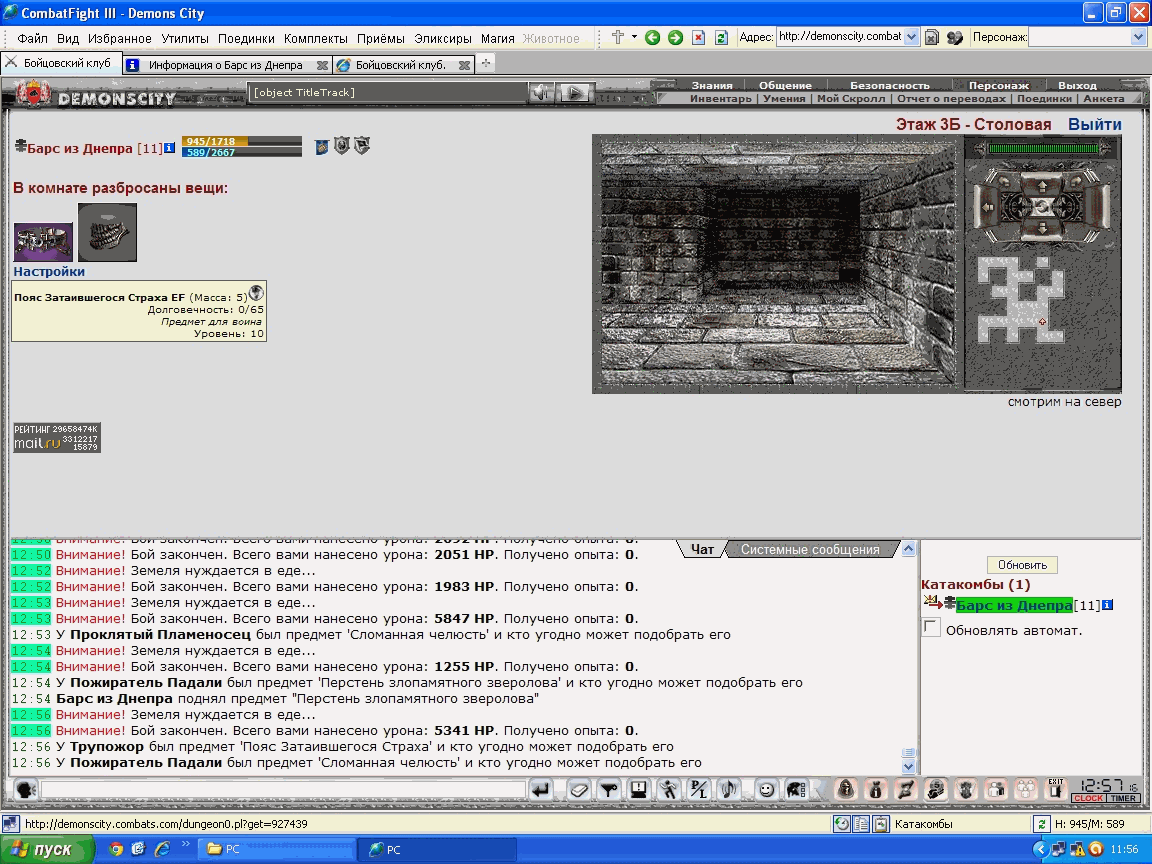Go back with the green left arrow
The height and width of the screenshot is (864, 1152).
652,37
